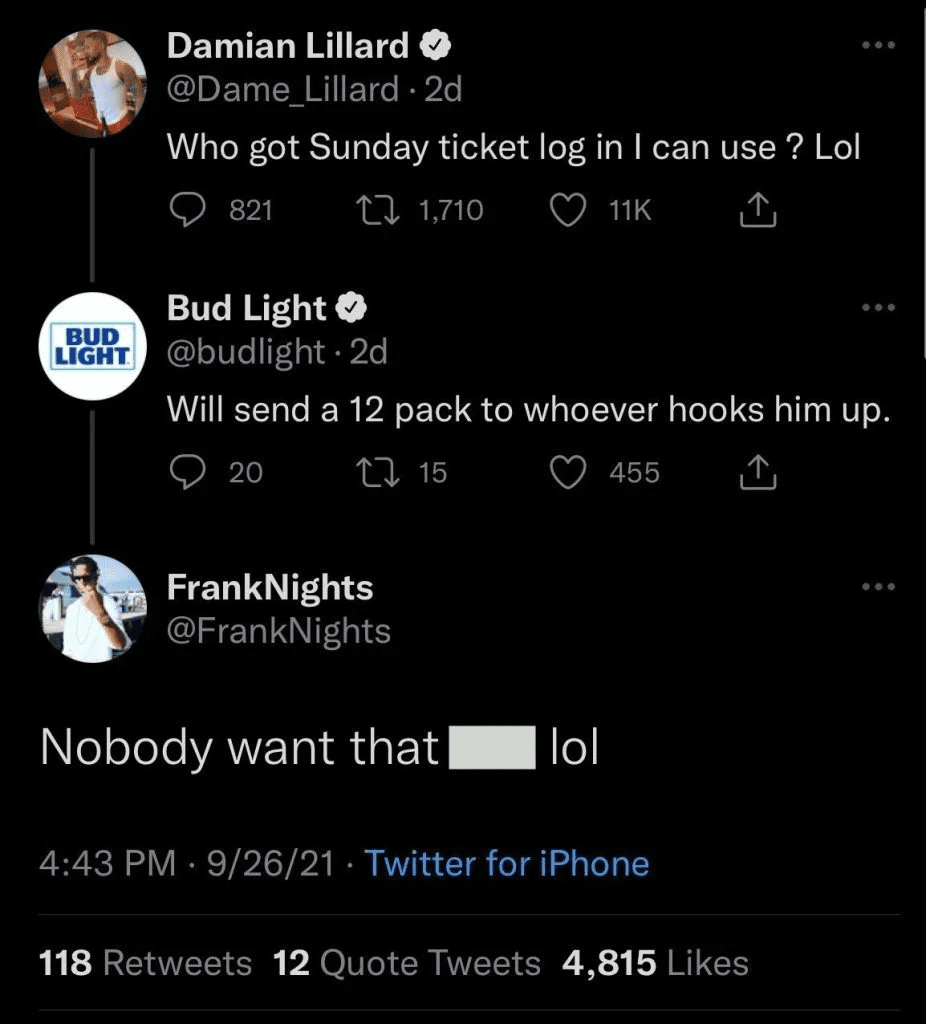
Task: Share Bud Light's tweet via share icon
Action: [x=758, y=472]
